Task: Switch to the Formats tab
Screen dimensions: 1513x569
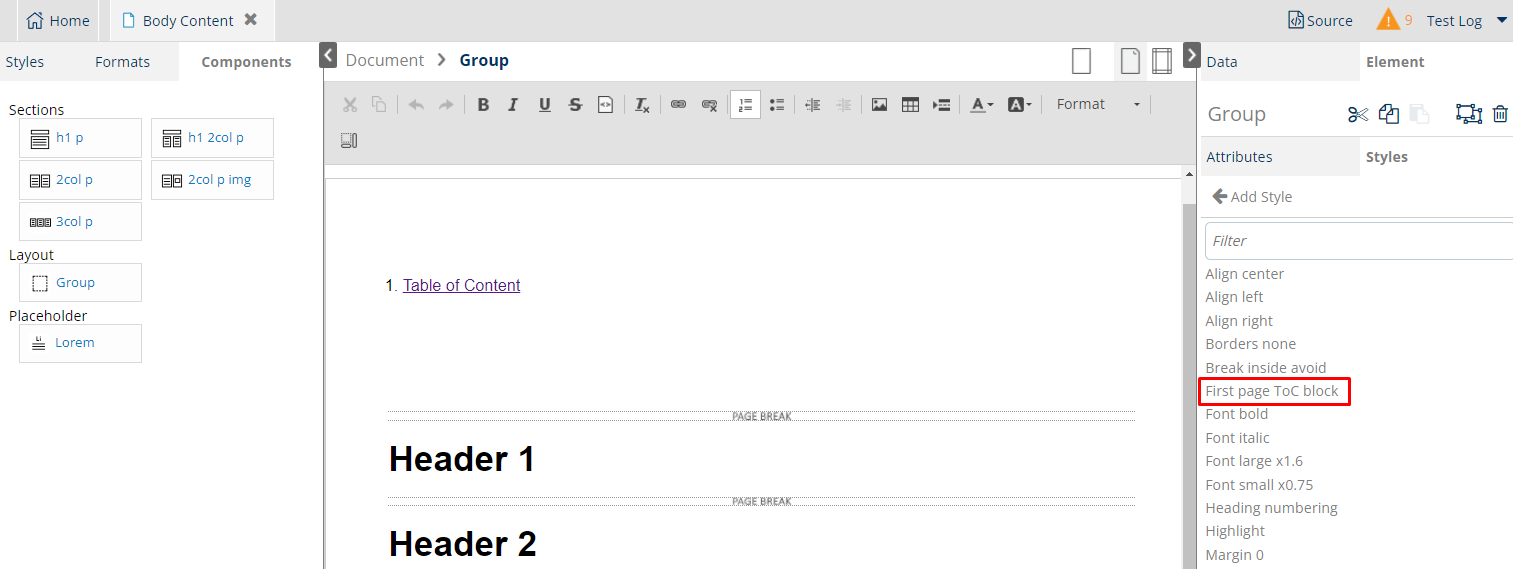Action: (x=122, y=62)
